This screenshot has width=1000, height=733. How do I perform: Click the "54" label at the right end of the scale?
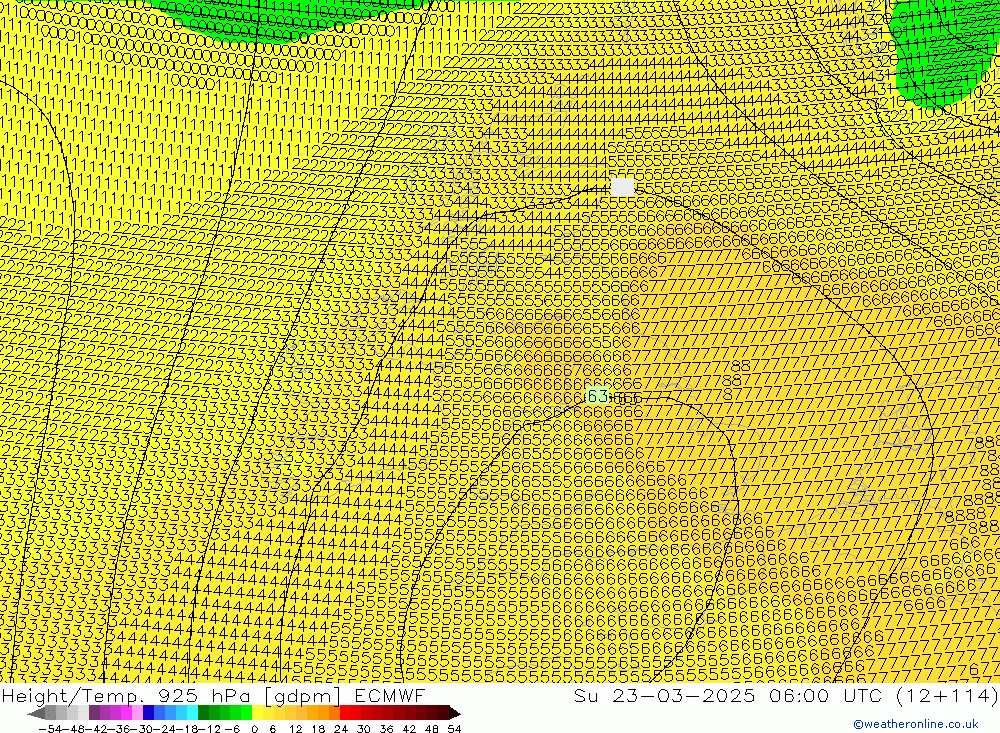tap(454, 729)
